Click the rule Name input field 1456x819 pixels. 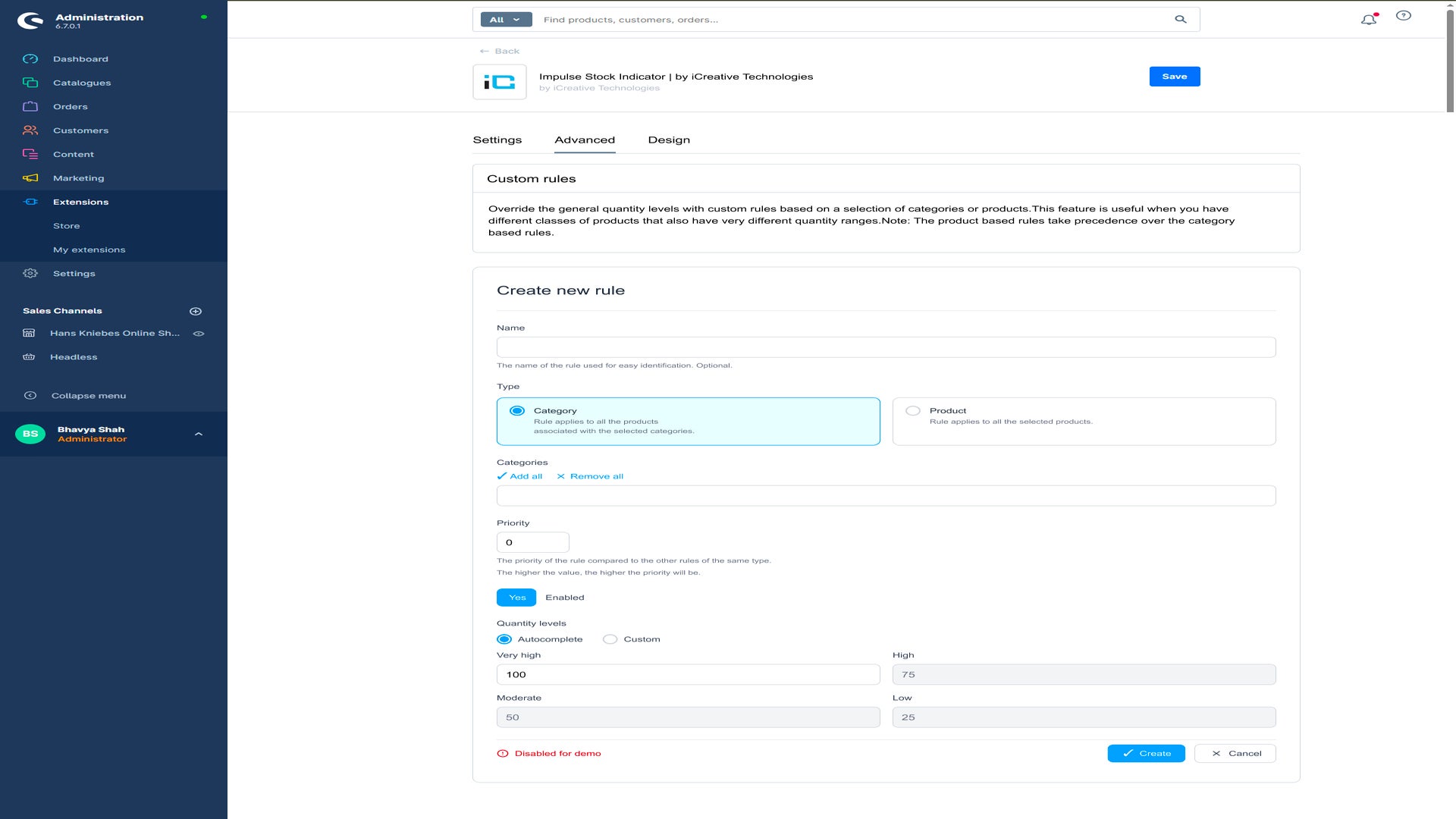(x=886, y=347)
